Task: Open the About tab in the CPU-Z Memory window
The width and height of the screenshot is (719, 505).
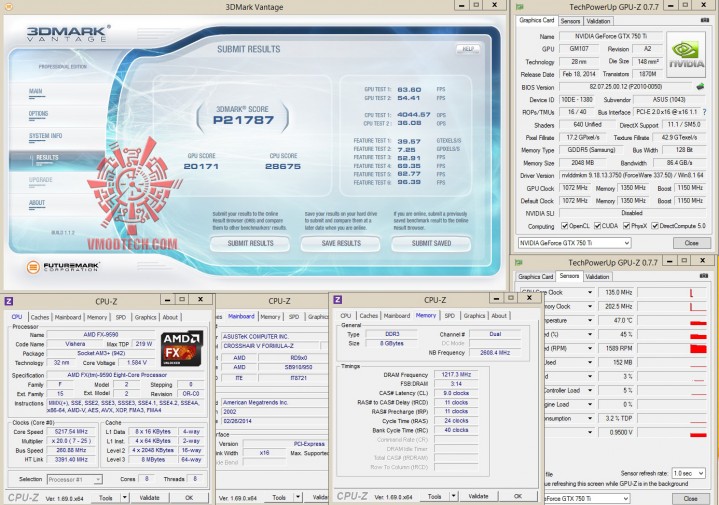Action: click(499, 316)
